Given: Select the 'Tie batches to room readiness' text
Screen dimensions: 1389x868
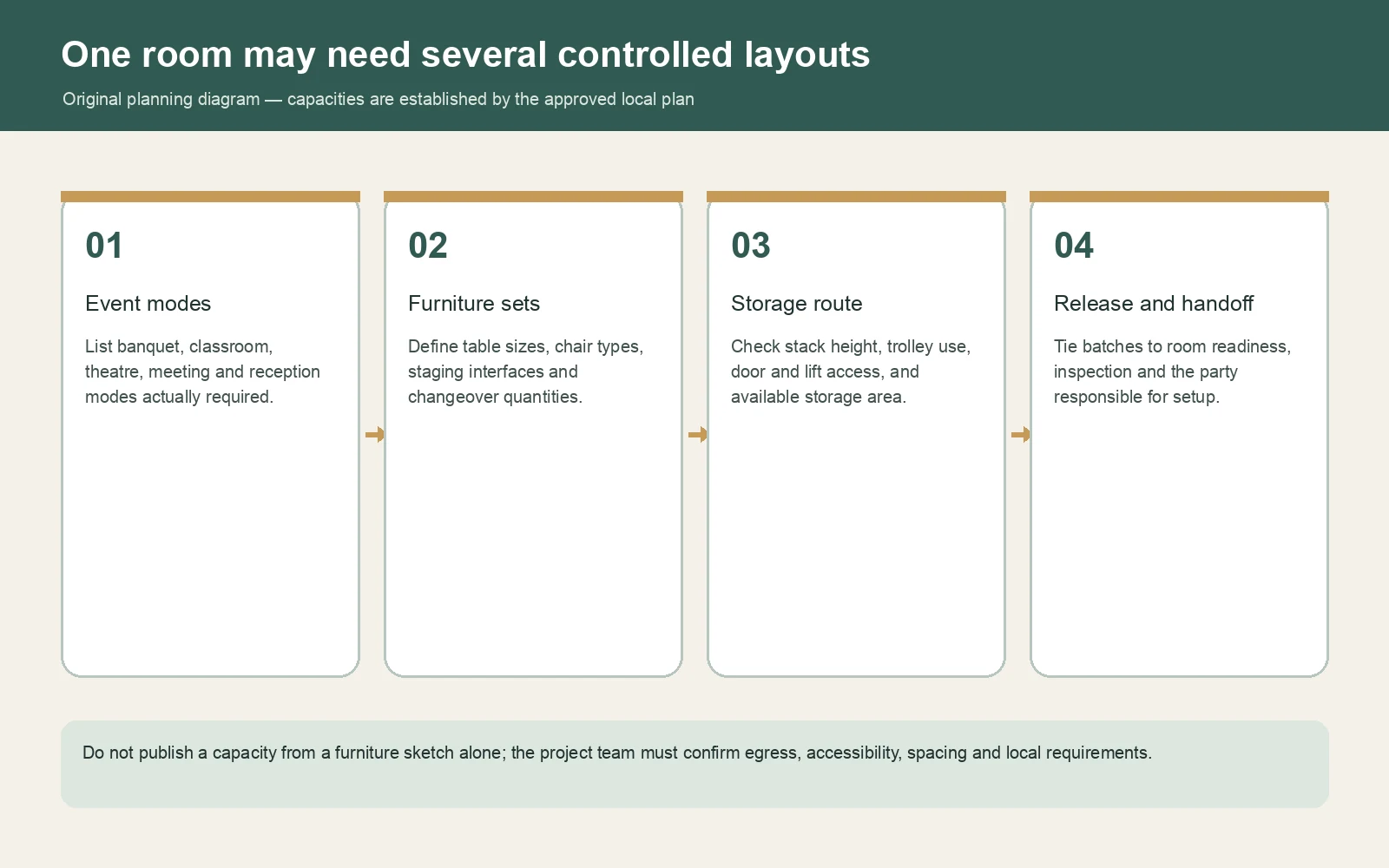Looking at the screenshot, I should [x=1172, y=372].
